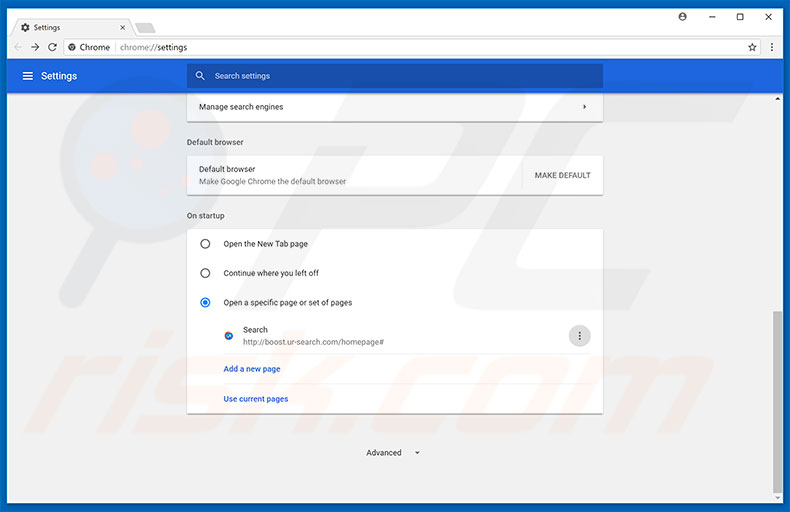Screen dimensions: 790x512
Task: Switch to the Settings browser tab
Action: [x=70, y=27]
